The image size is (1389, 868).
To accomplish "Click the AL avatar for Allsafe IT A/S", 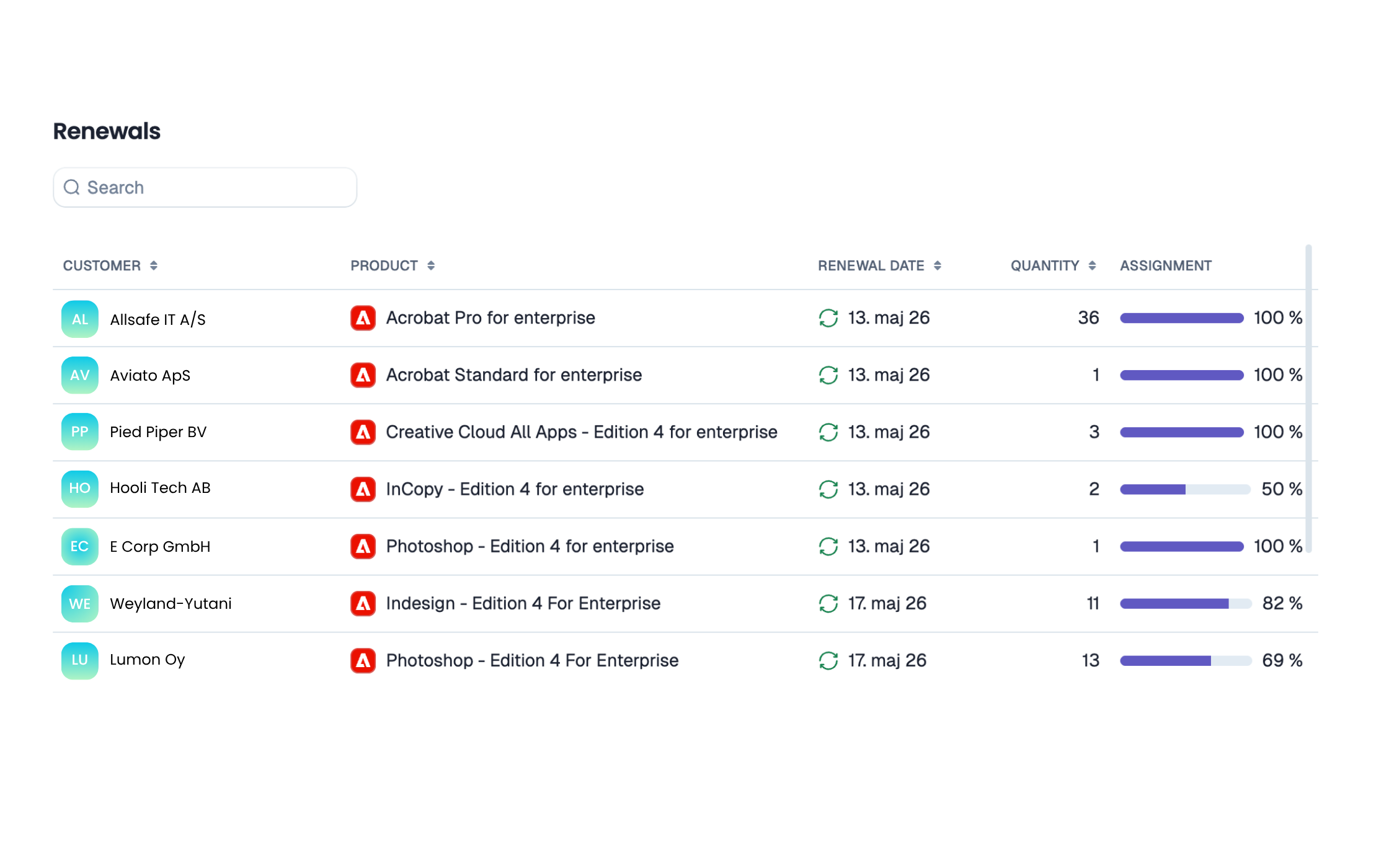I will click(80, 319).
